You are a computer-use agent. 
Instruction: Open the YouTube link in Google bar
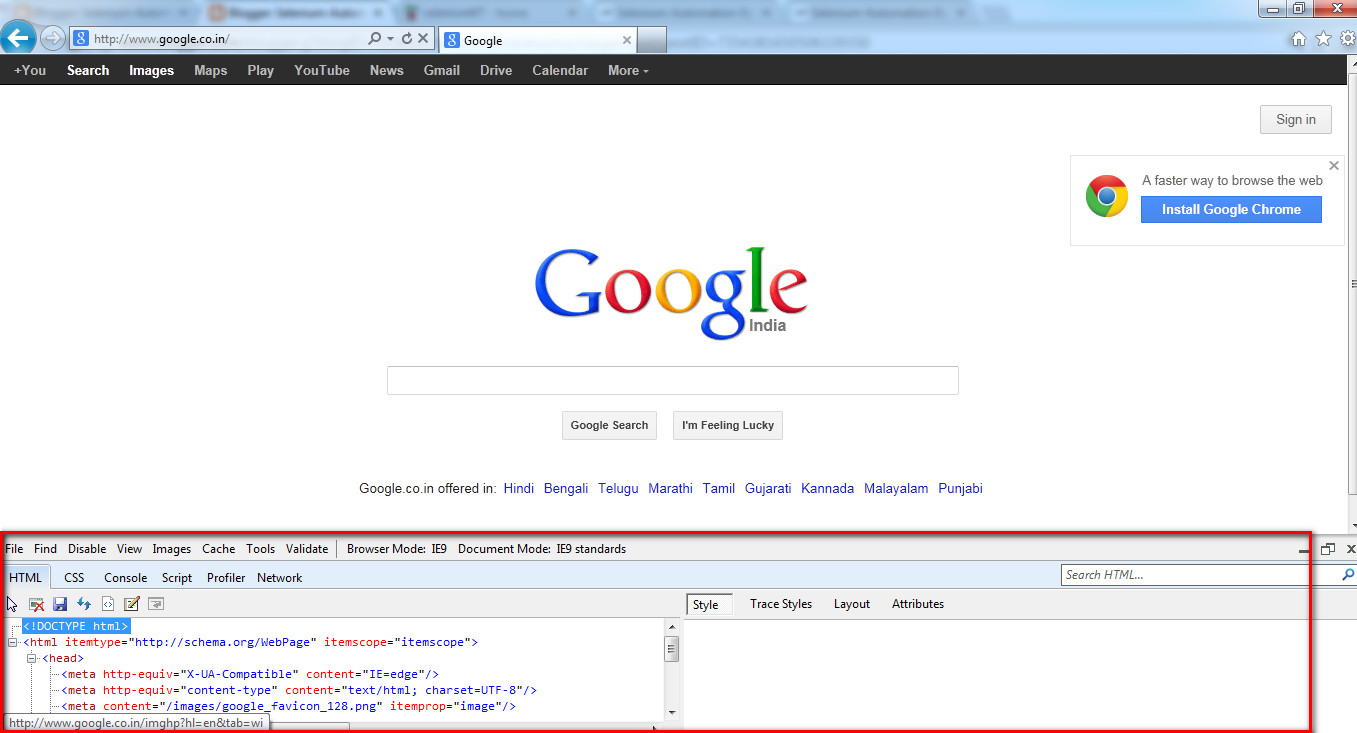tap(322, 70)
